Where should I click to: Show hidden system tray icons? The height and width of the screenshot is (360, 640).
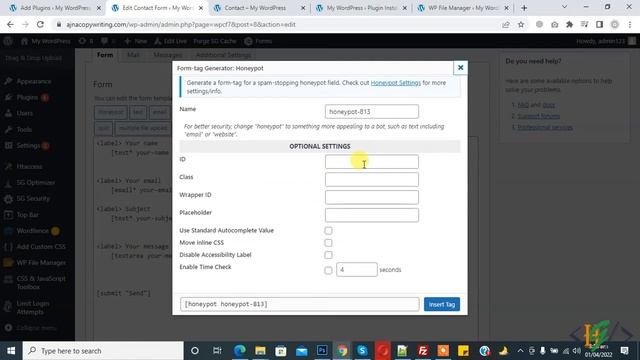(520, 351)
